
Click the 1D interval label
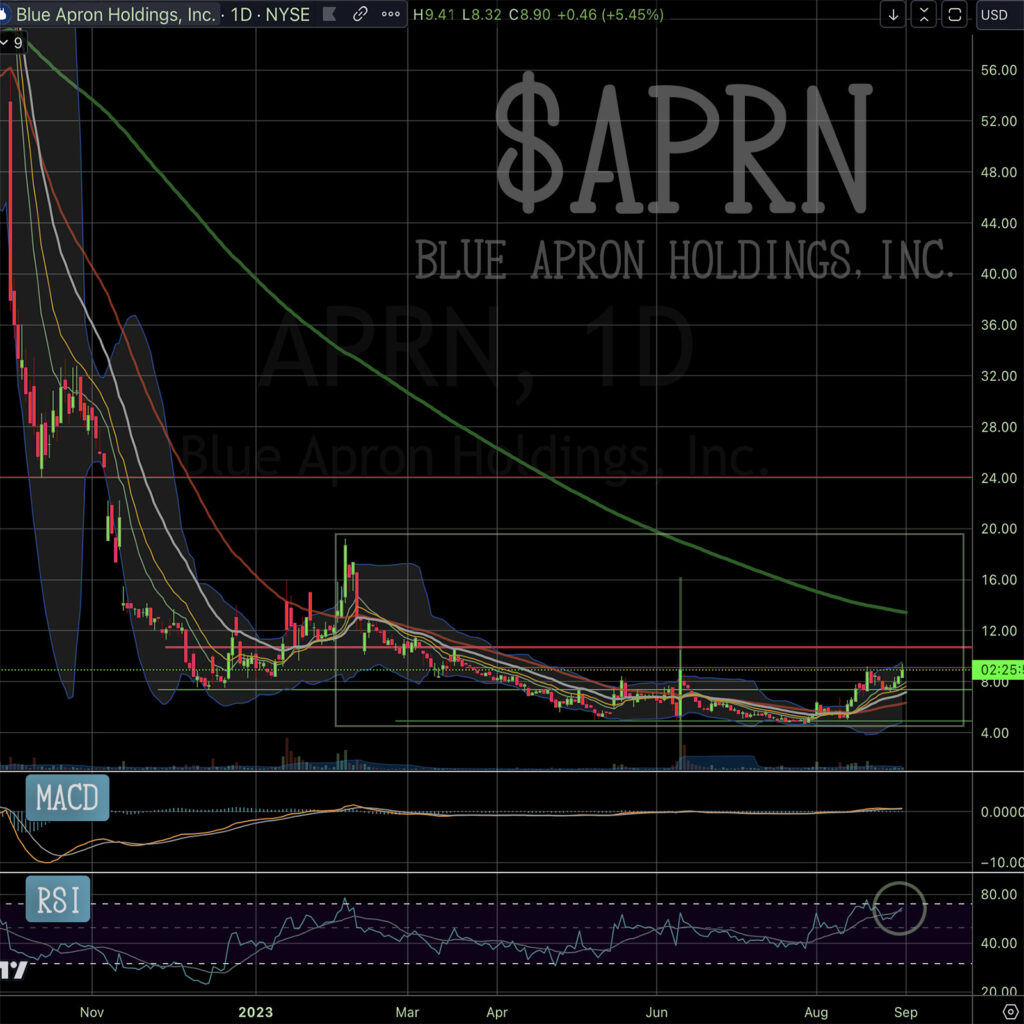[x=242, y=14]
